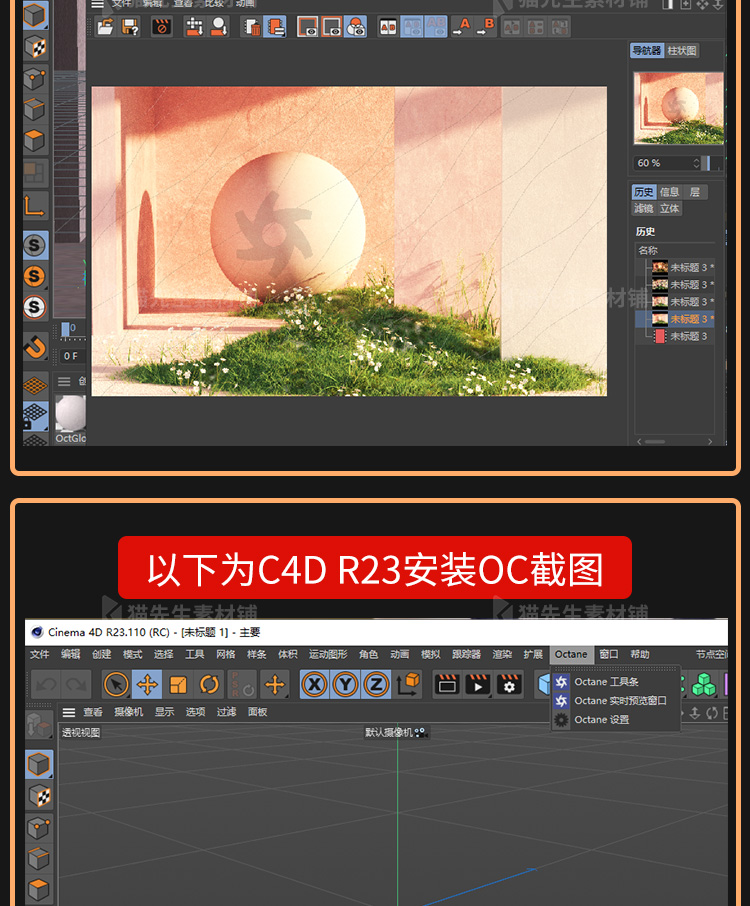The width and height of the screenshot is (750, 906).
Task: Click the coordinate system cube icon in R23 toolbar
Action: 409,685
